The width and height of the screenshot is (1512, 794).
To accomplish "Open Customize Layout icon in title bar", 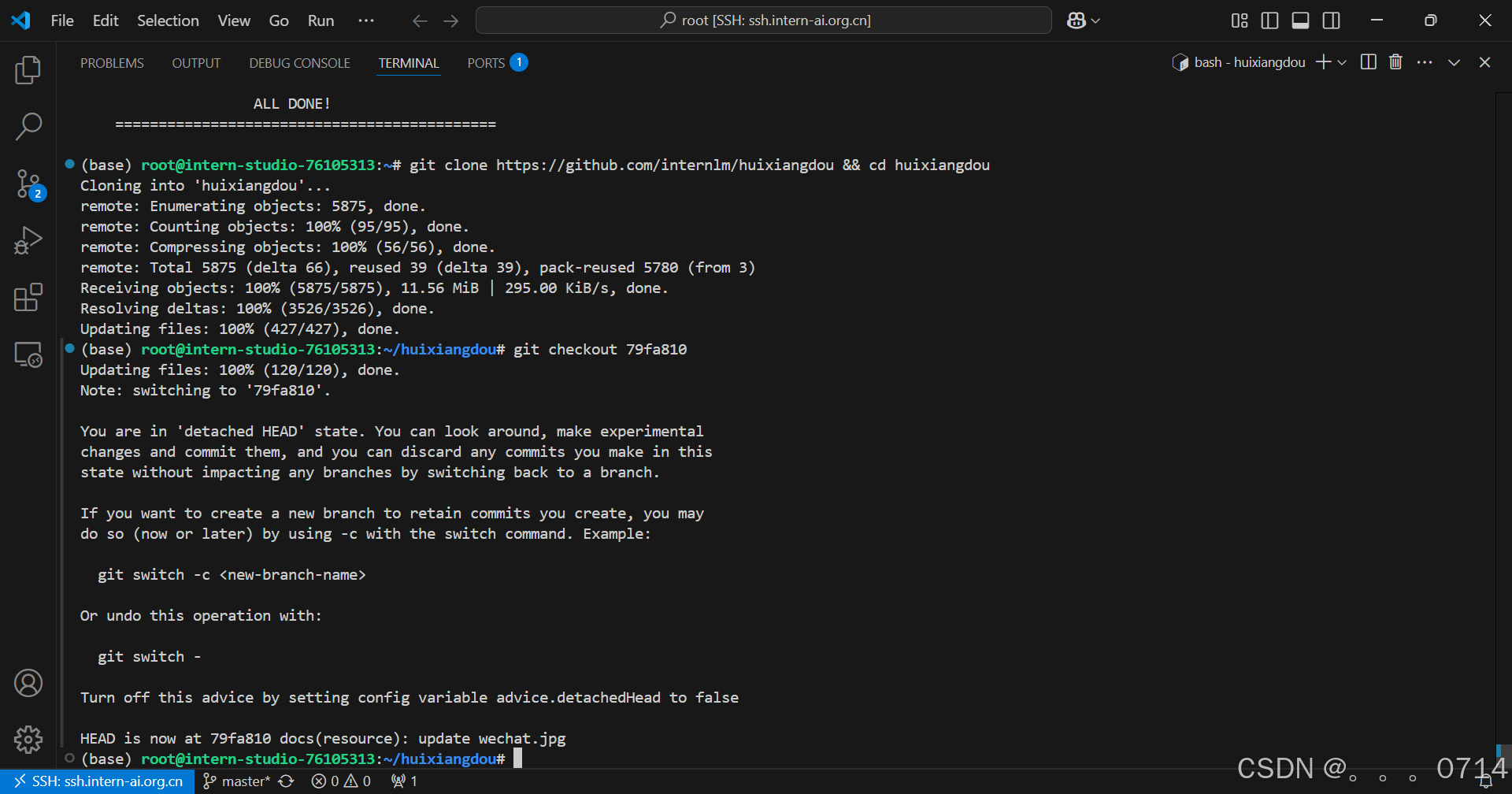I will [1240, 20].
